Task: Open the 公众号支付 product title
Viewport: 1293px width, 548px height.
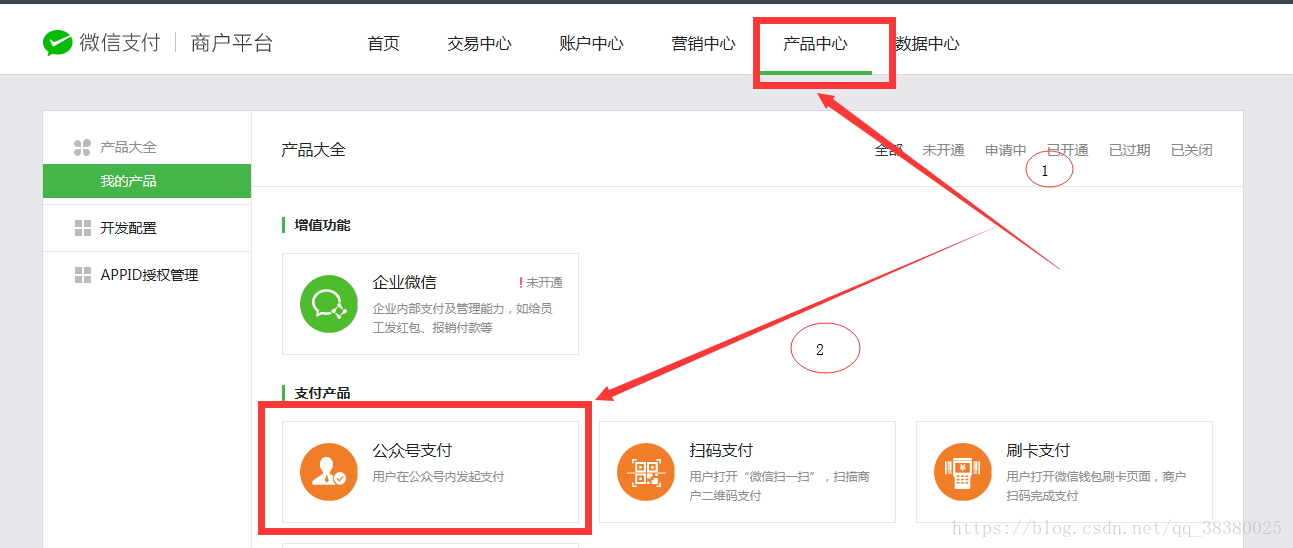Action: pos(412,450)
